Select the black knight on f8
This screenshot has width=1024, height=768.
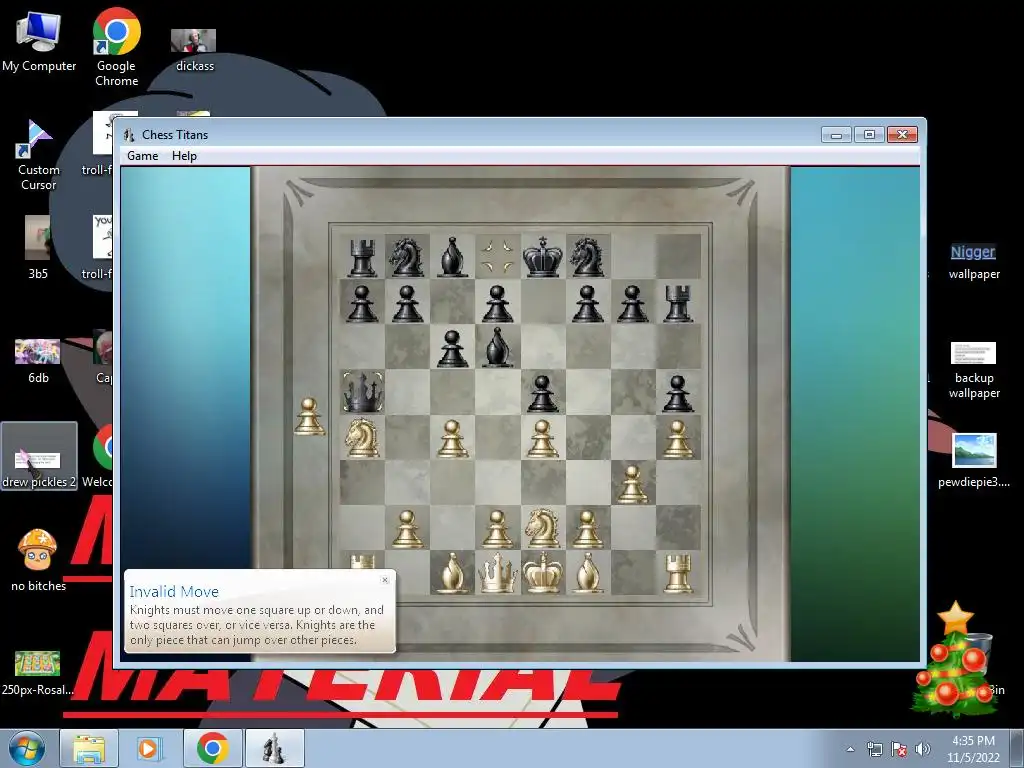pos(588,257)
